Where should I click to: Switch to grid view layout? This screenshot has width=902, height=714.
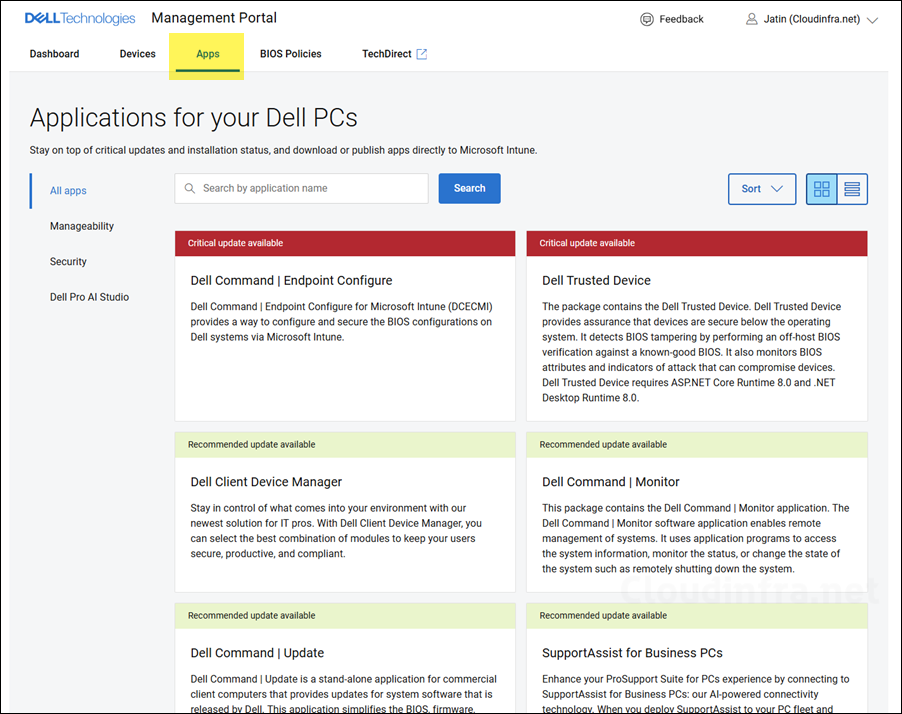(822, 189)
